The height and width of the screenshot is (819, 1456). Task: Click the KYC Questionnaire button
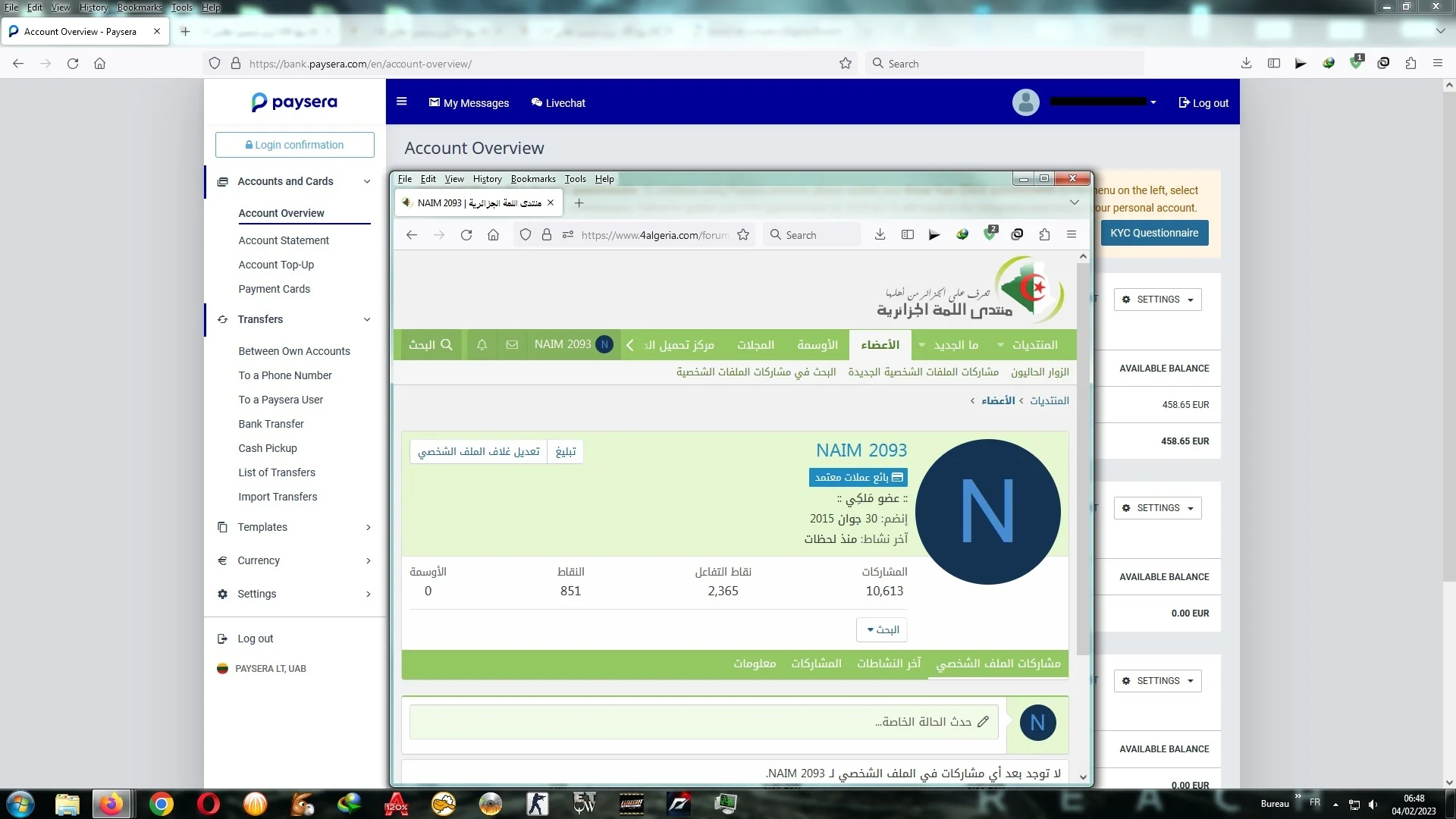[1154, 233]
